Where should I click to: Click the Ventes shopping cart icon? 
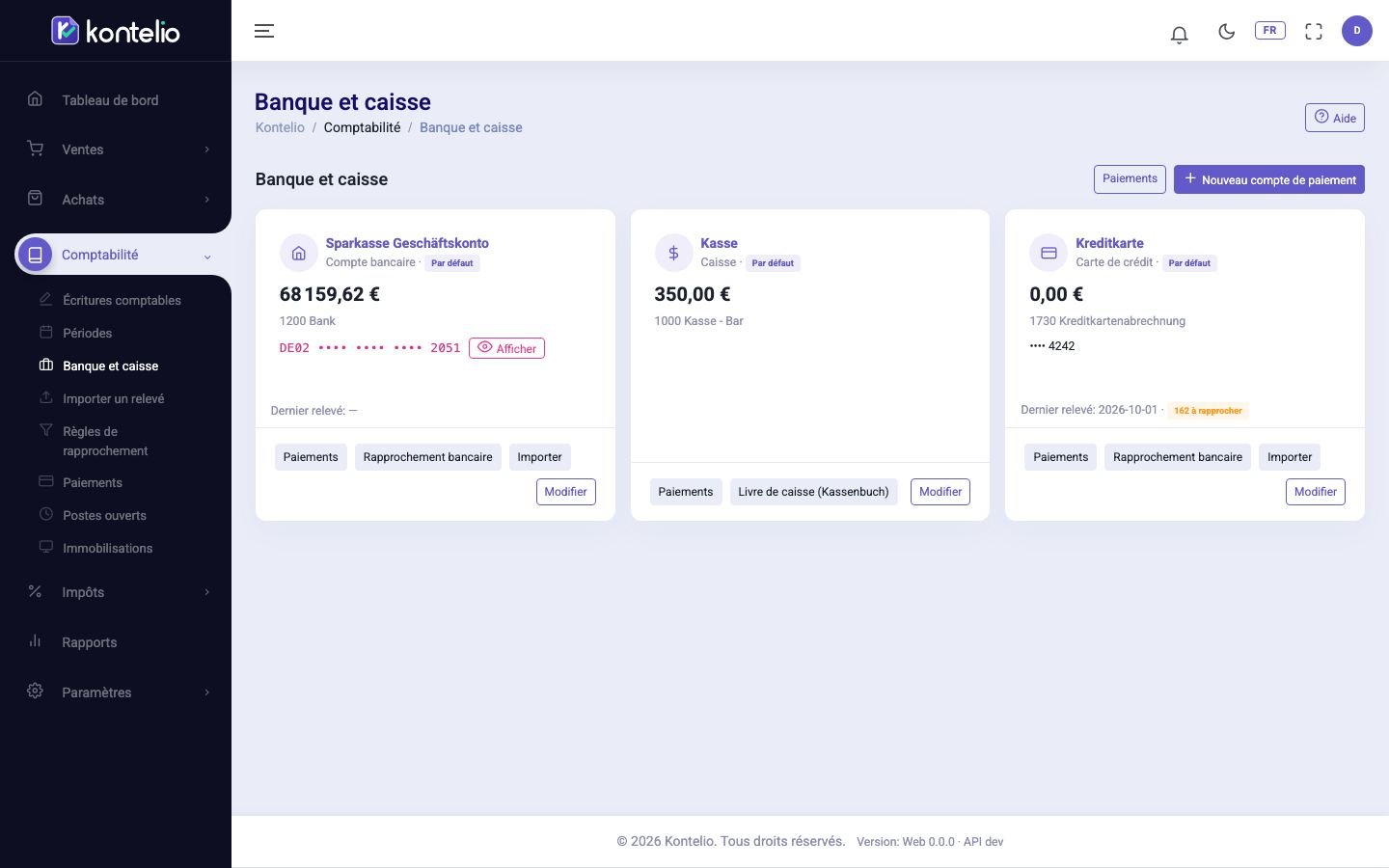coord(35,149)
